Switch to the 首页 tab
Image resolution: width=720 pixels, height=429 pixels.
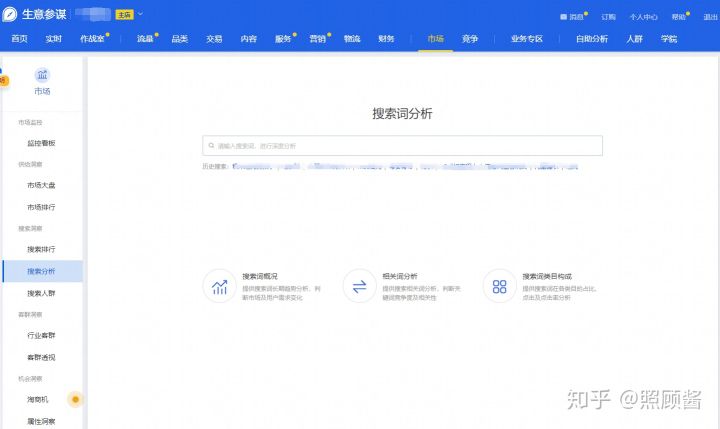pyautogui.click(x=19, y=39)
